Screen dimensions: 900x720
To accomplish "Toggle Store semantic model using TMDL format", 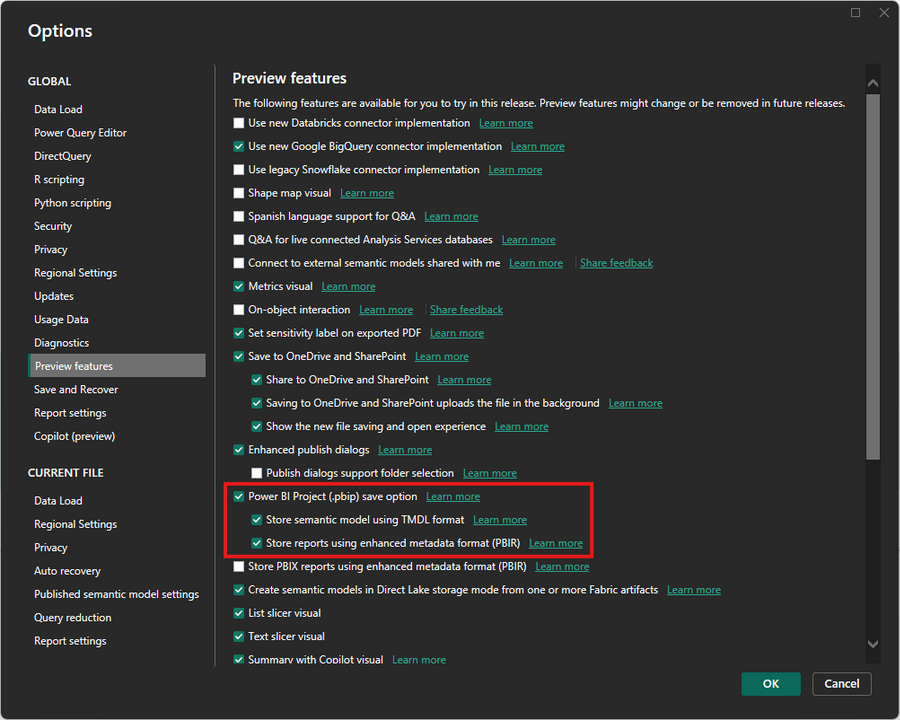I will click(x=257, y=520).
